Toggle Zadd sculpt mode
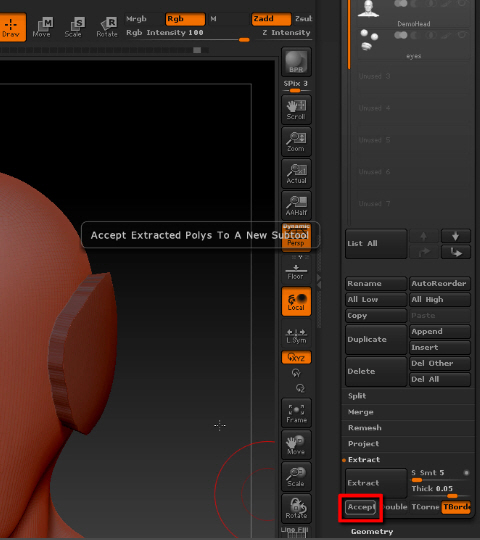This screenshot has height=540, width=480. point(271,19)
